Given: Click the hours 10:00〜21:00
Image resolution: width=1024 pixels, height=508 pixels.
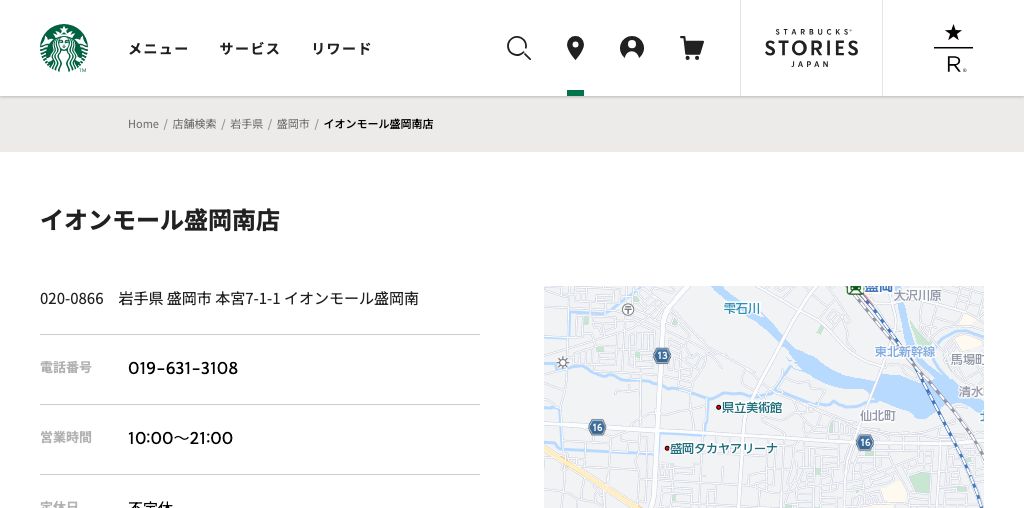Looking at the screenshot, I should [180, 438].
